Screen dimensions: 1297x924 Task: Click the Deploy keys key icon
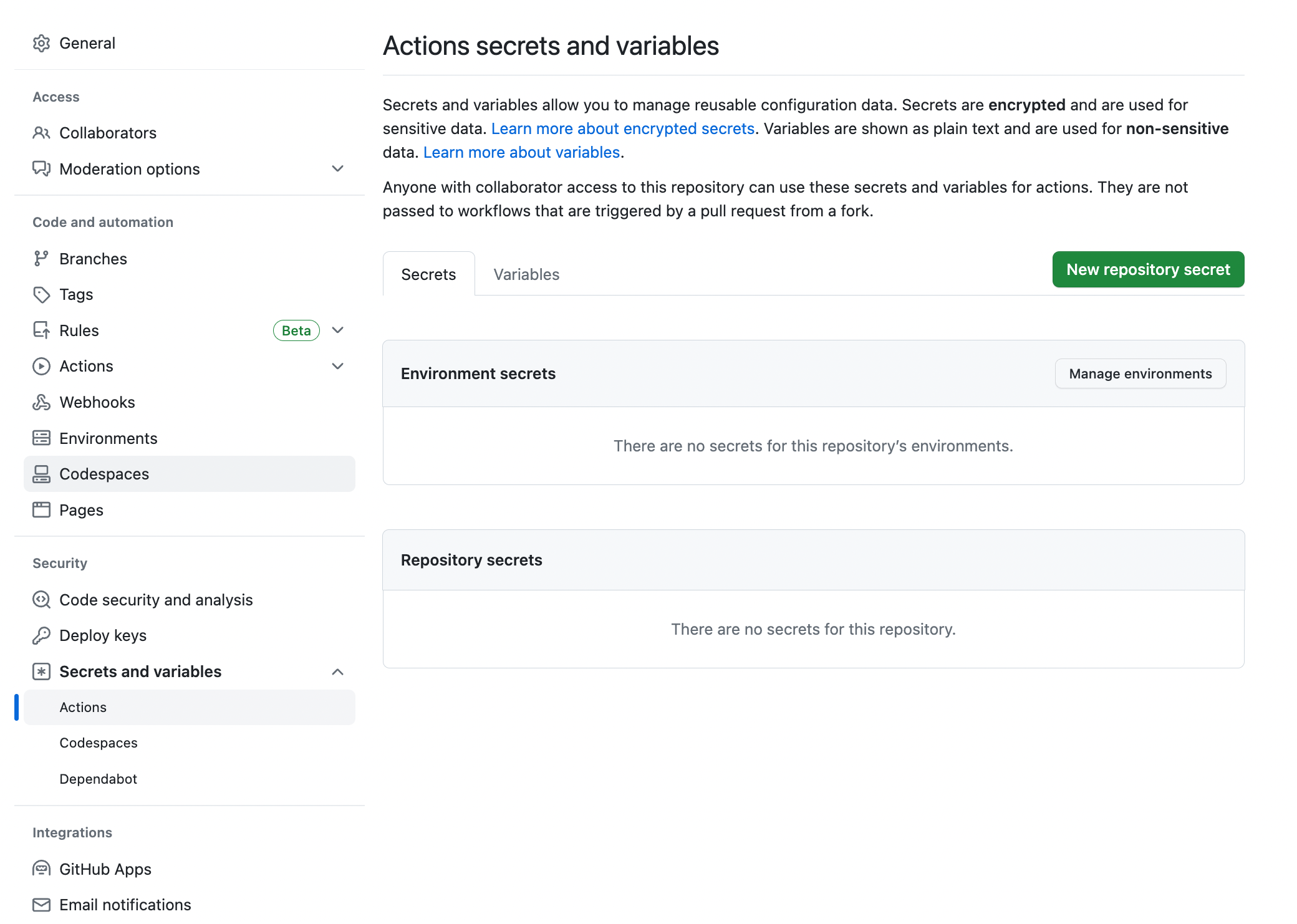(41, 635)
